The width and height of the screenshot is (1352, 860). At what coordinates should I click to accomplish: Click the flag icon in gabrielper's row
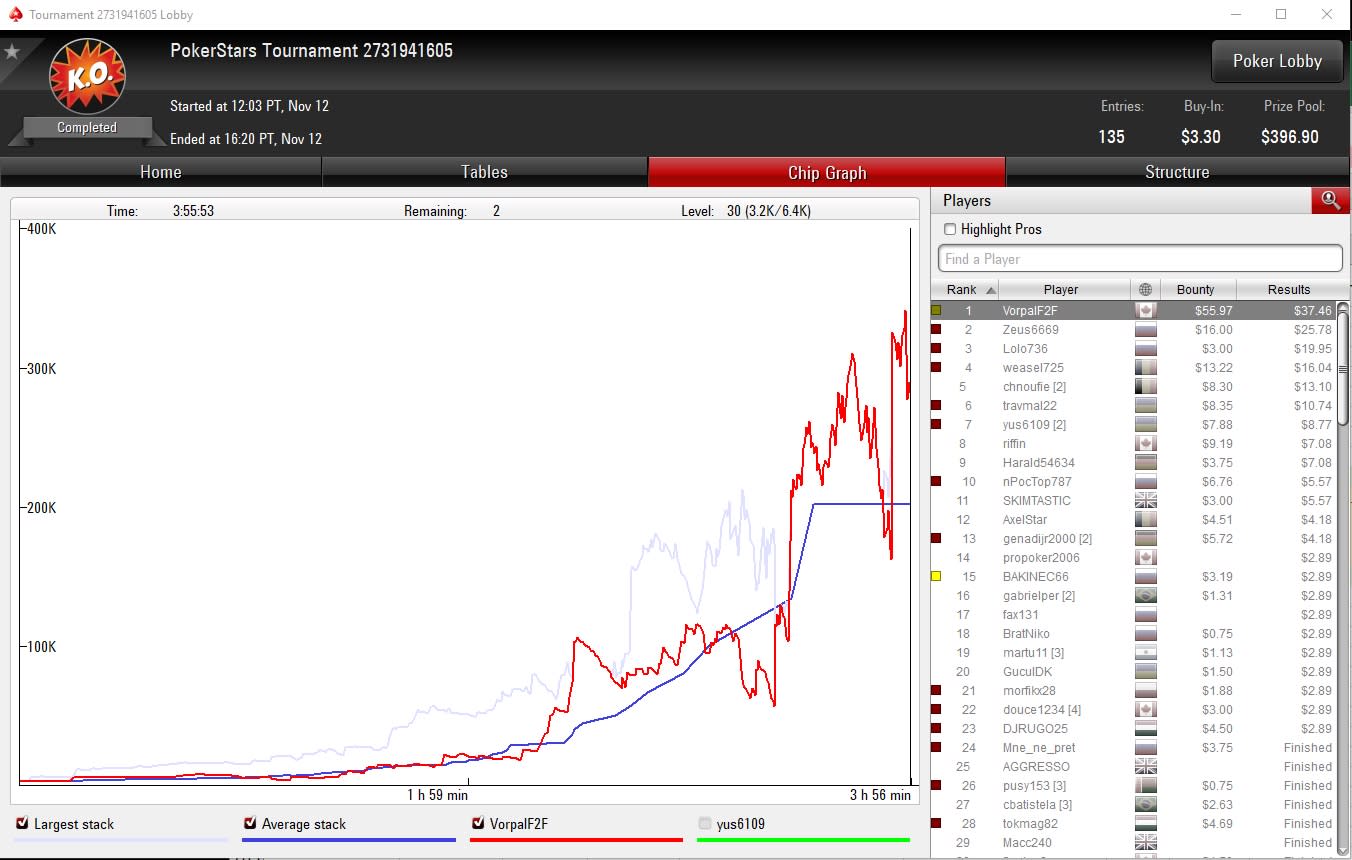pos(1146,596)
